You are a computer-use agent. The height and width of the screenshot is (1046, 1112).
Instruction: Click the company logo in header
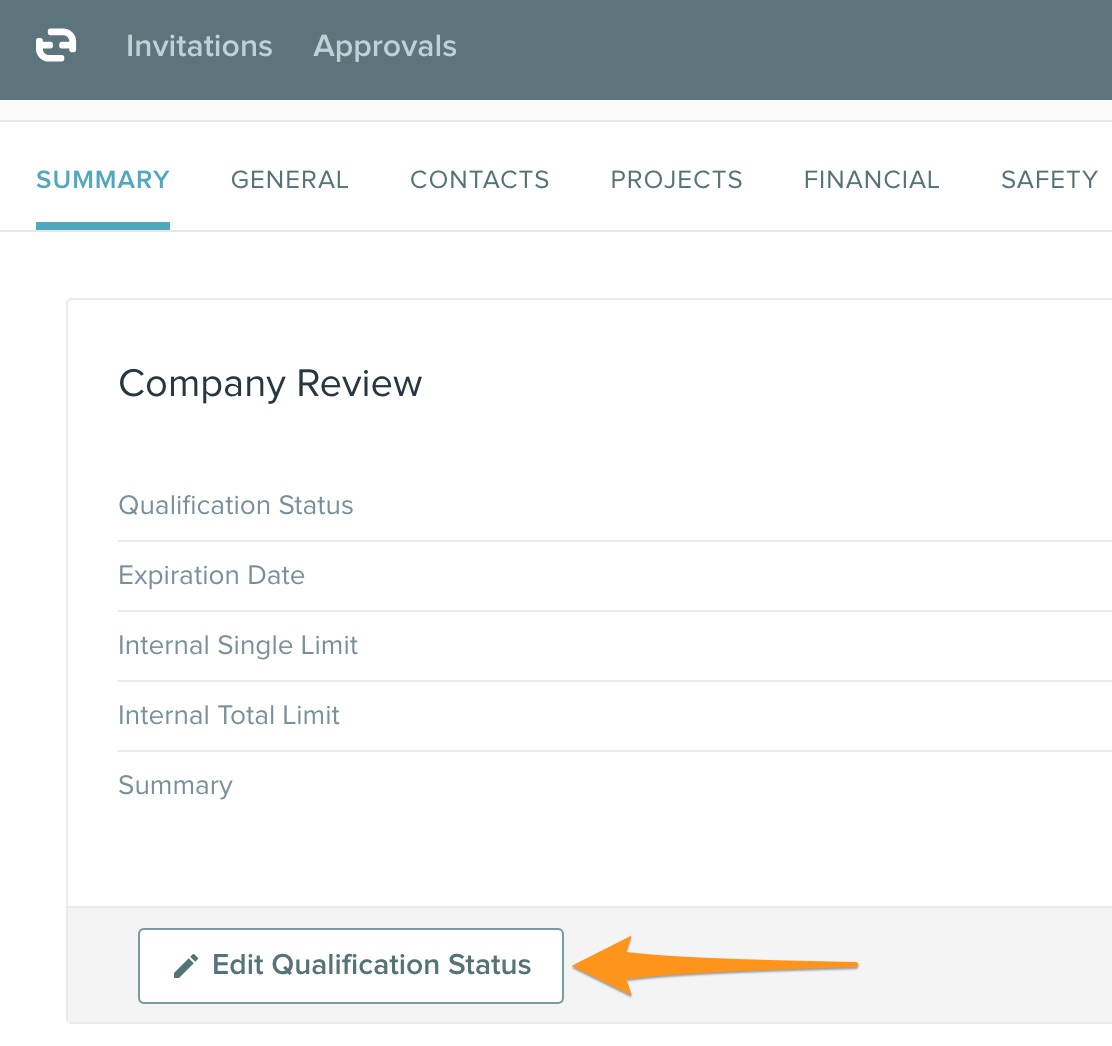pyautogui.click(x=56, y=46)
